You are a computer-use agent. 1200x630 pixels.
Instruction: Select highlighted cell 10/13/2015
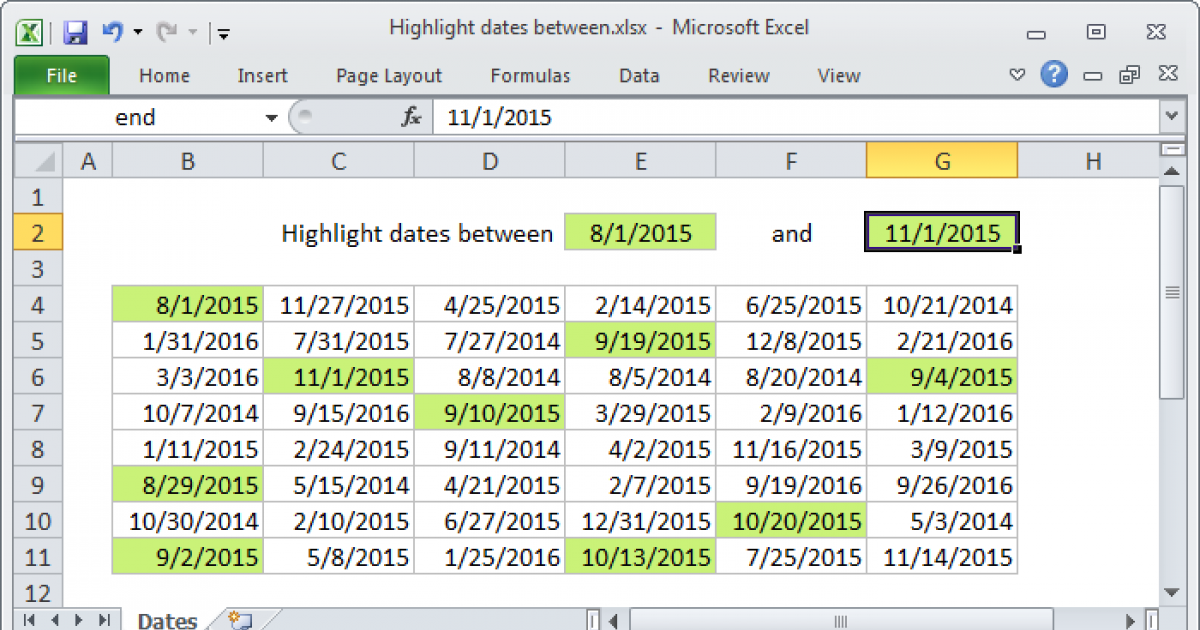(640, 557)
